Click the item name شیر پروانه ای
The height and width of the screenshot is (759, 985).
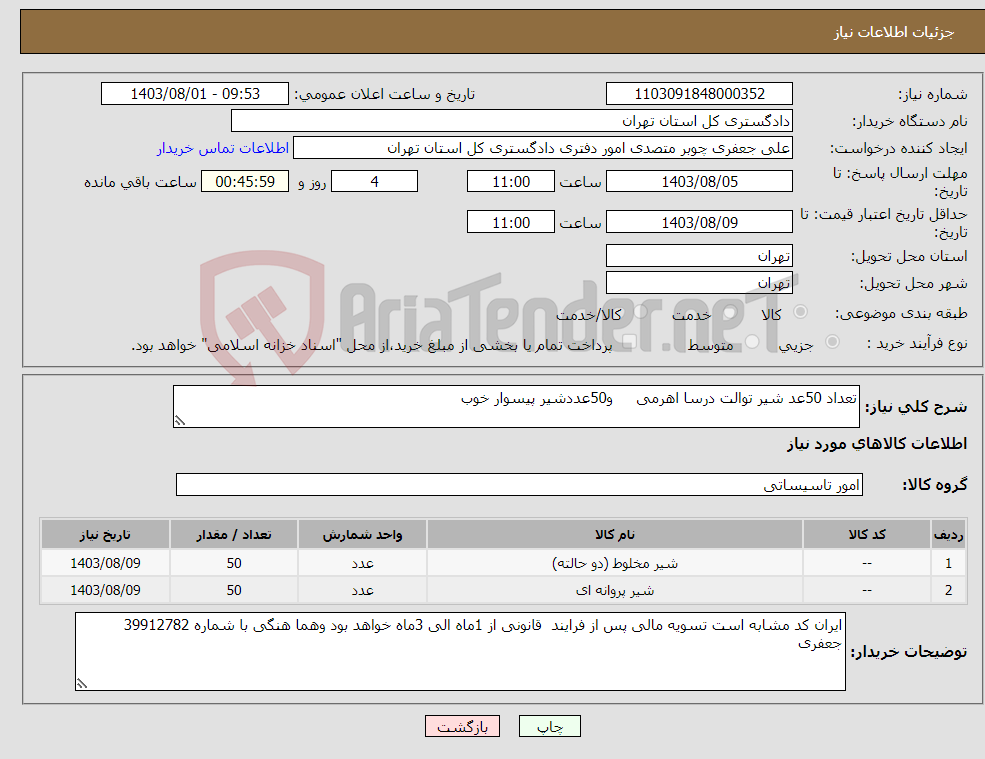pyautogui.click(x=615, y=591)
